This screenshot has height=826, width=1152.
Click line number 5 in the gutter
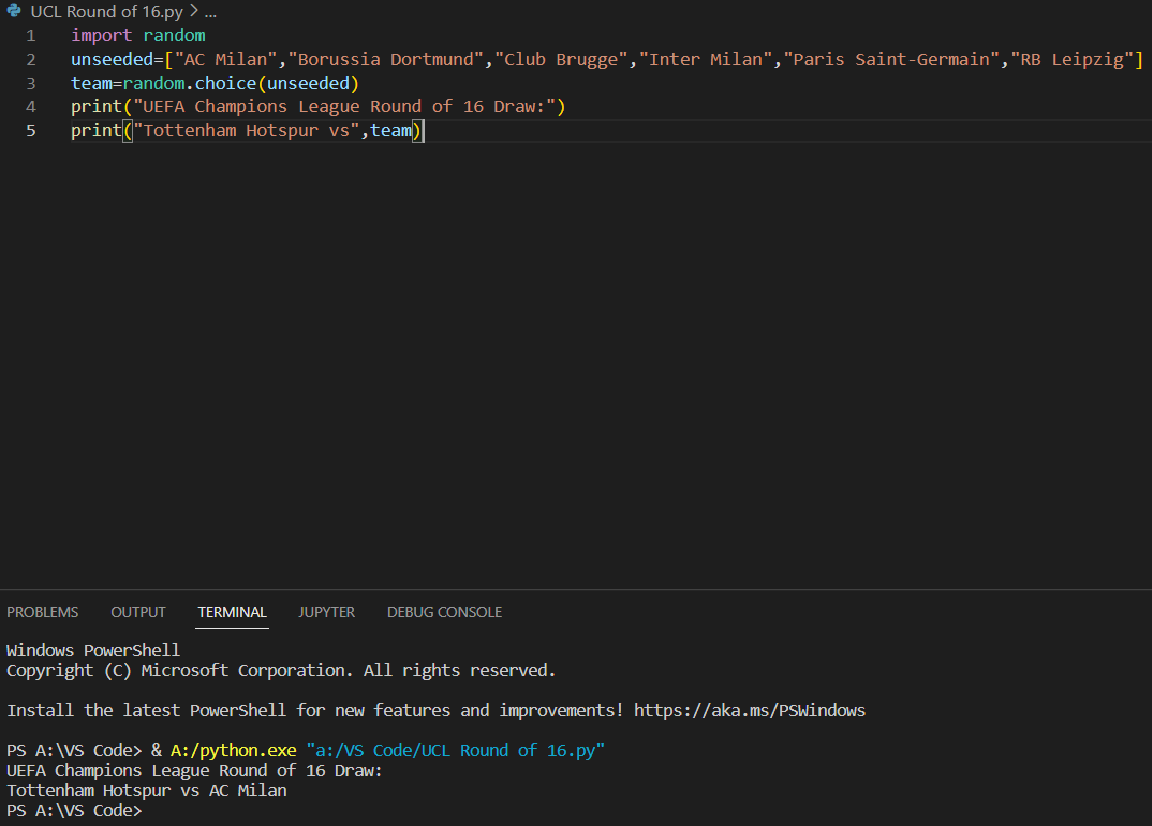[31, 131]
